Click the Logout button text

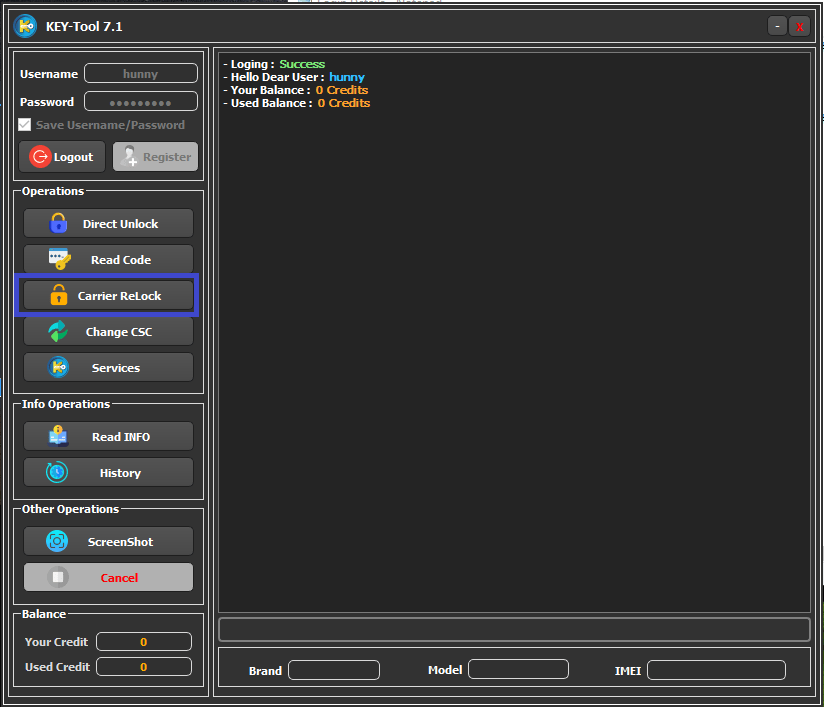(73, 157)
